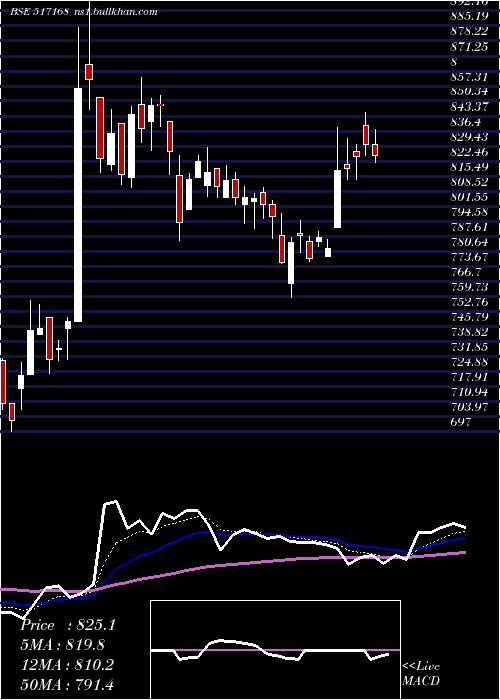Viewport: 500px width, 700px height.
Task: Select the 843.37 price axis label
Action: (470, 107)
